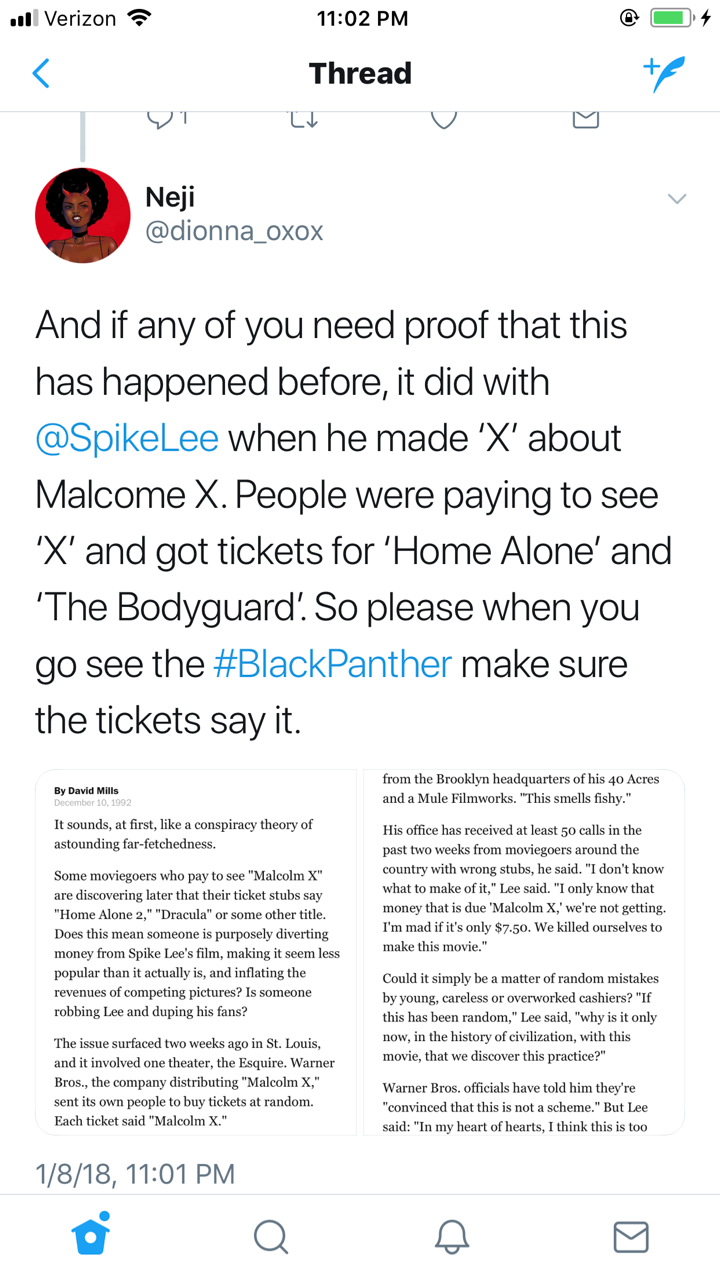The height and width of the screenshot is (1280, 720).
Task: Open the Messages envelope in bottom bar
Action: click(x=631, y=1236)
